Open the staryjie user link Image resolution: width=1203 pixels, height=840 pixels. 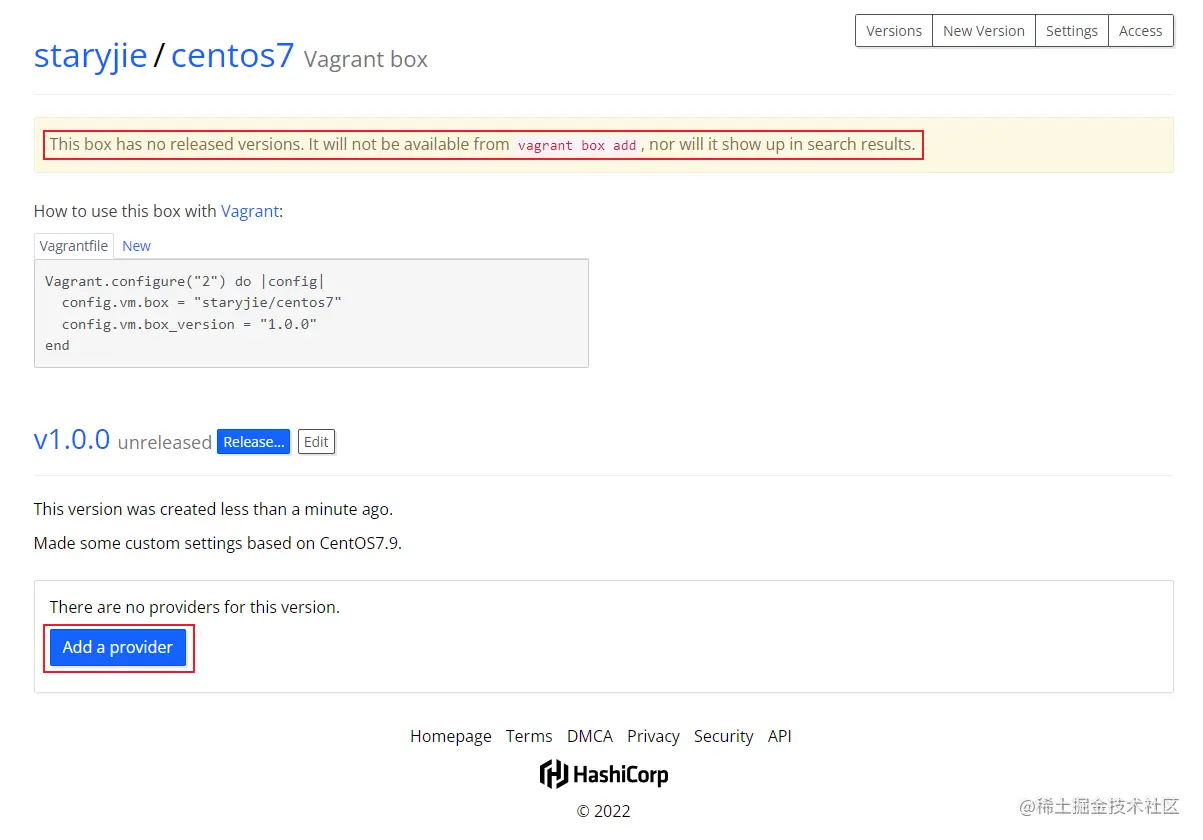(91, 55)
